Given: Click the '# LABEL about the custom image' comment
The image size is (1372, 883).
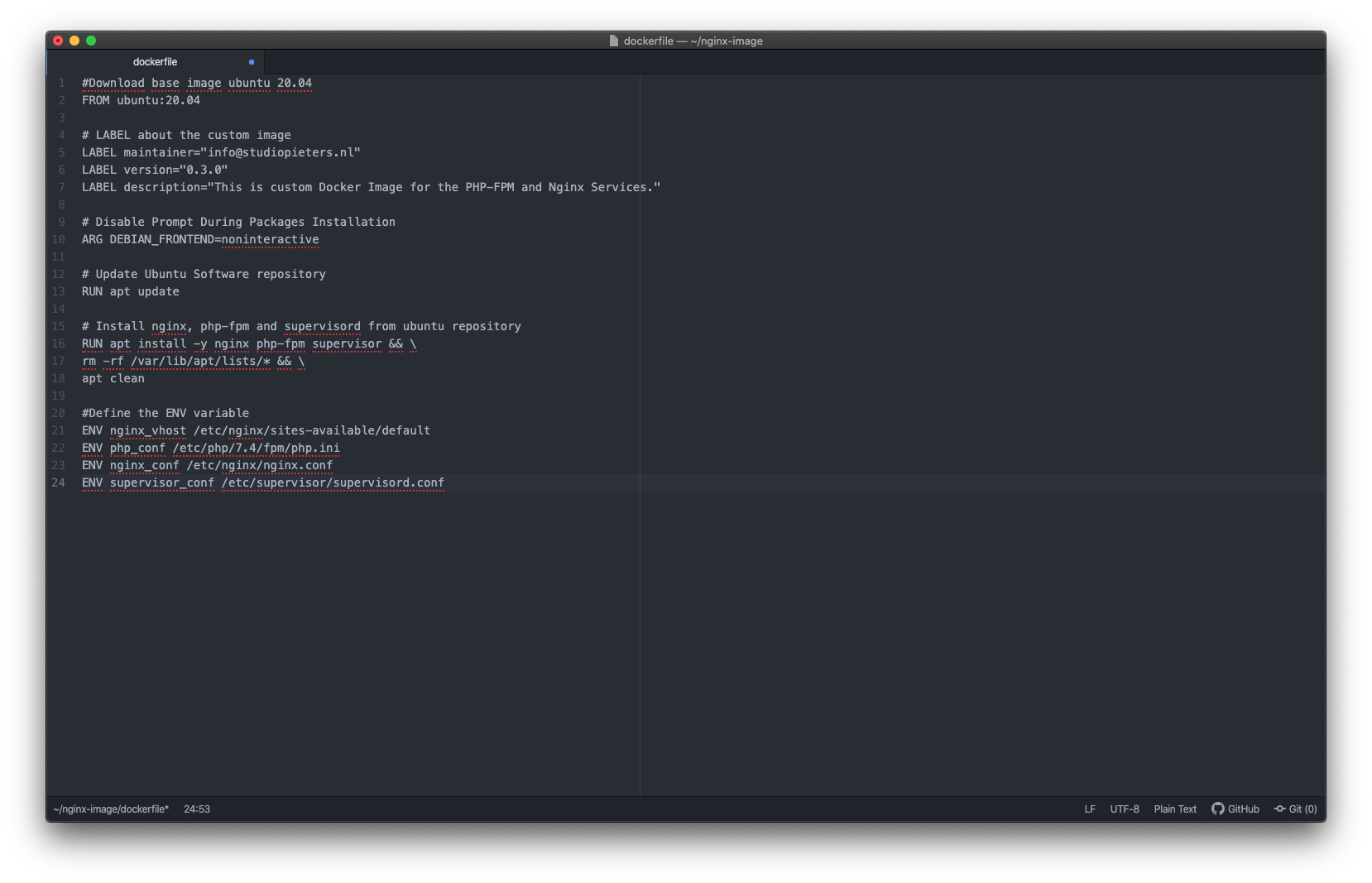Looking at the screenshot, I should tap(186, 135).
